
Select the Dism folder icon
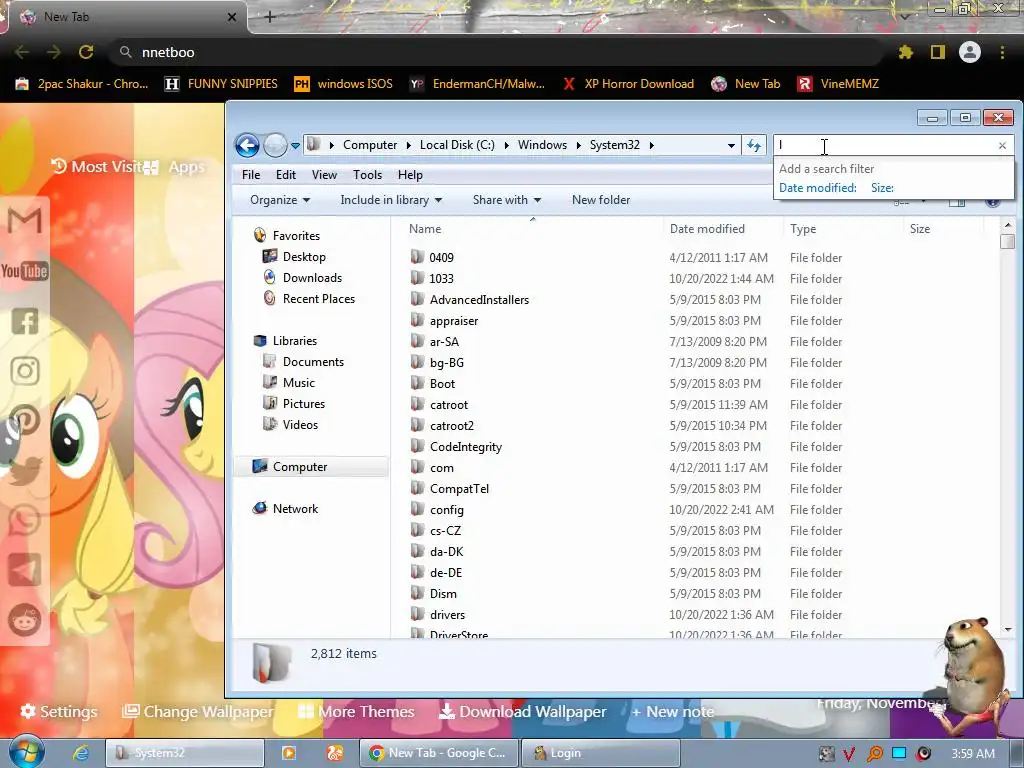click(x=418, y=593)
